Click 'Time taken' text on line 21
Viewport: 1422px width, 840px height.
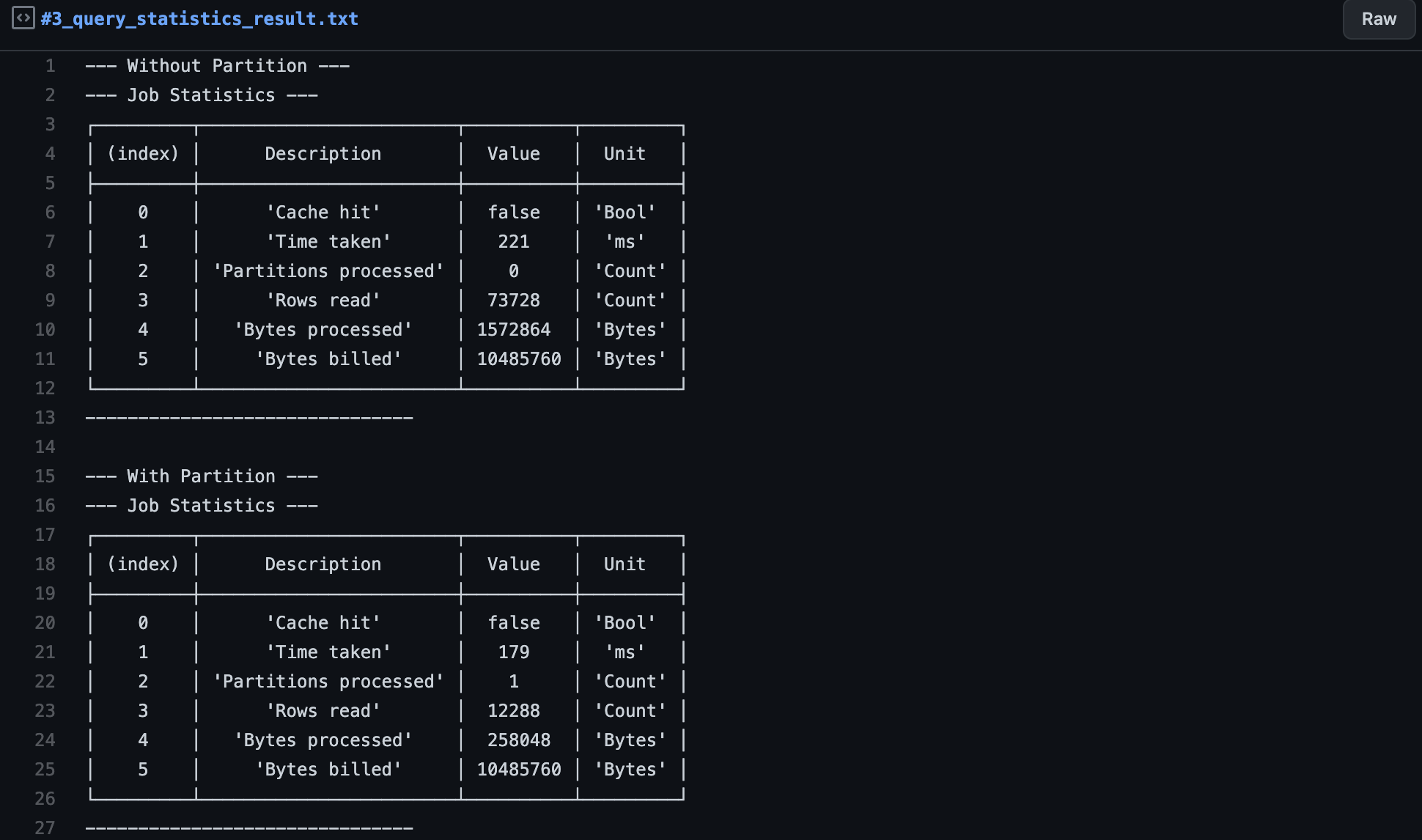point(328,652)
